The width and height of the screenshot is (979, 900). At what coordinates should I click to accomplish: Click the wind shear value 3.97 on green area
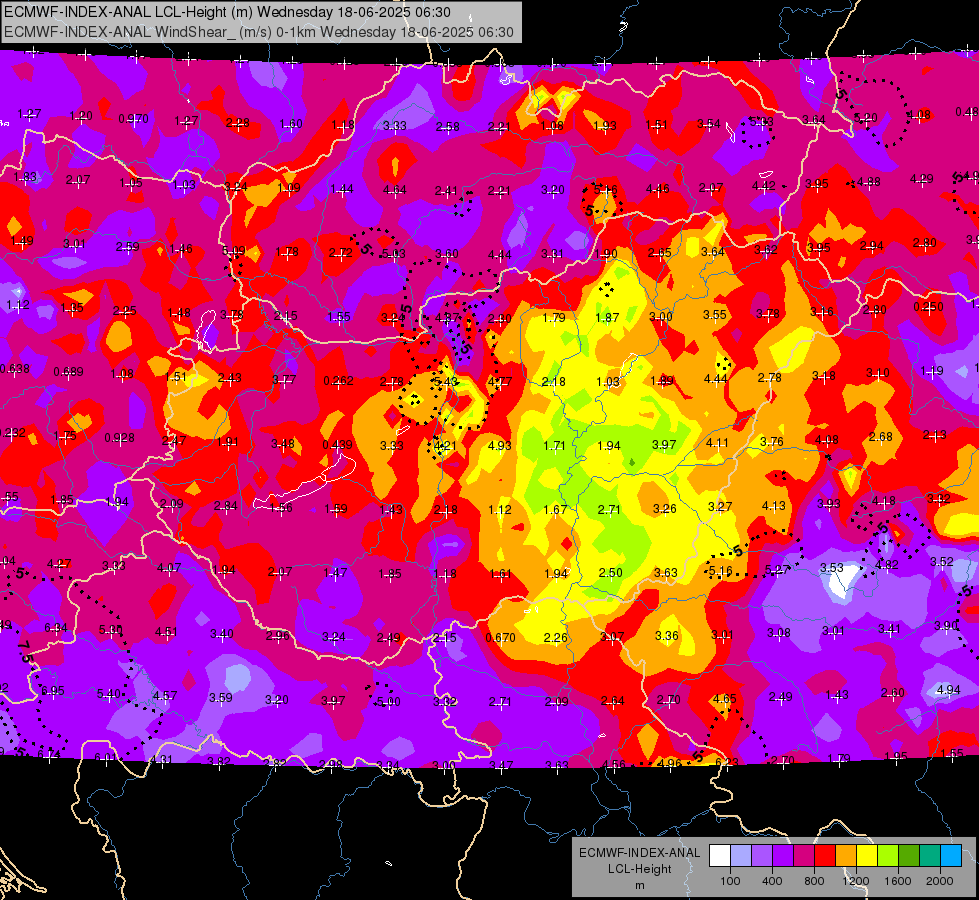click(664, 444)
